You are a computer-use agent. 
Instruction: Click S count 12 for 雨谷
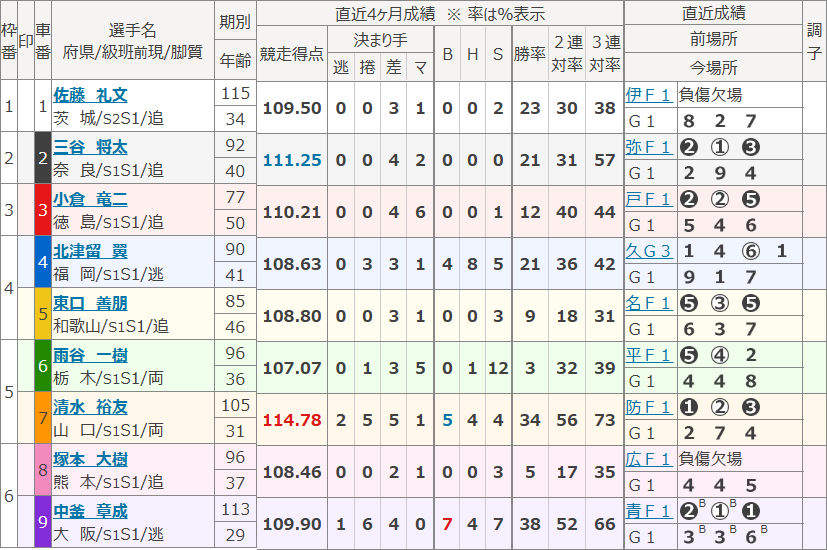(x=498, y=368)
